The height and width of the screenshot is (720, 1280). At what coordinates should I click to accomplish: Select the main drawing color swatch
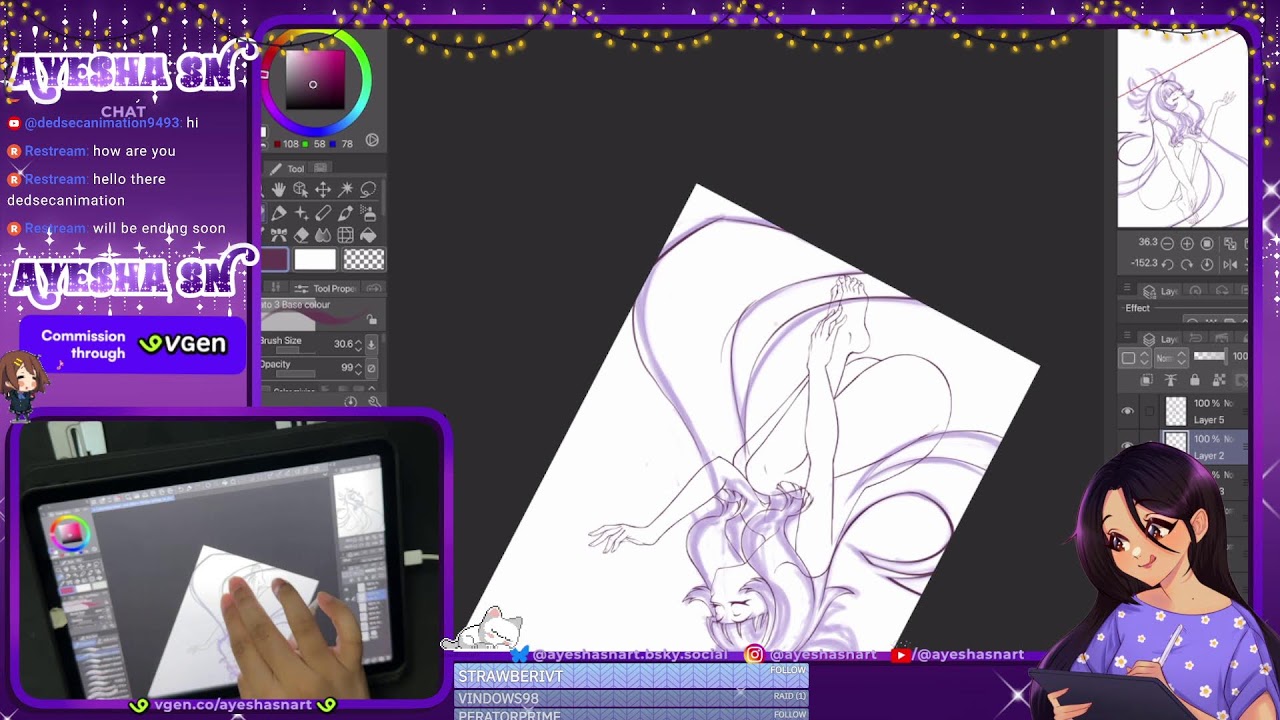click(x=275, y=260)
